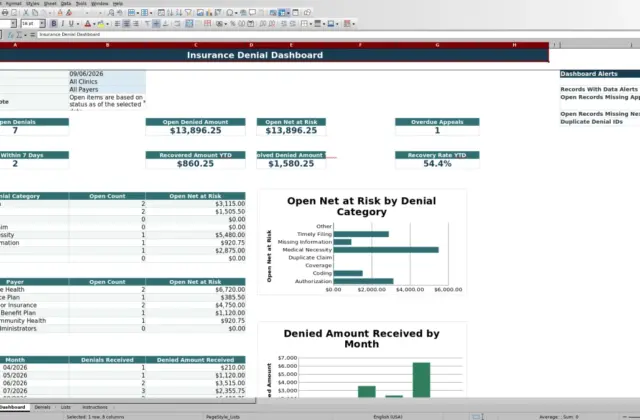Click the $13,896.25 Open Denied Amount value
This screenshot has height=420, width=640.
coord(196,131)
